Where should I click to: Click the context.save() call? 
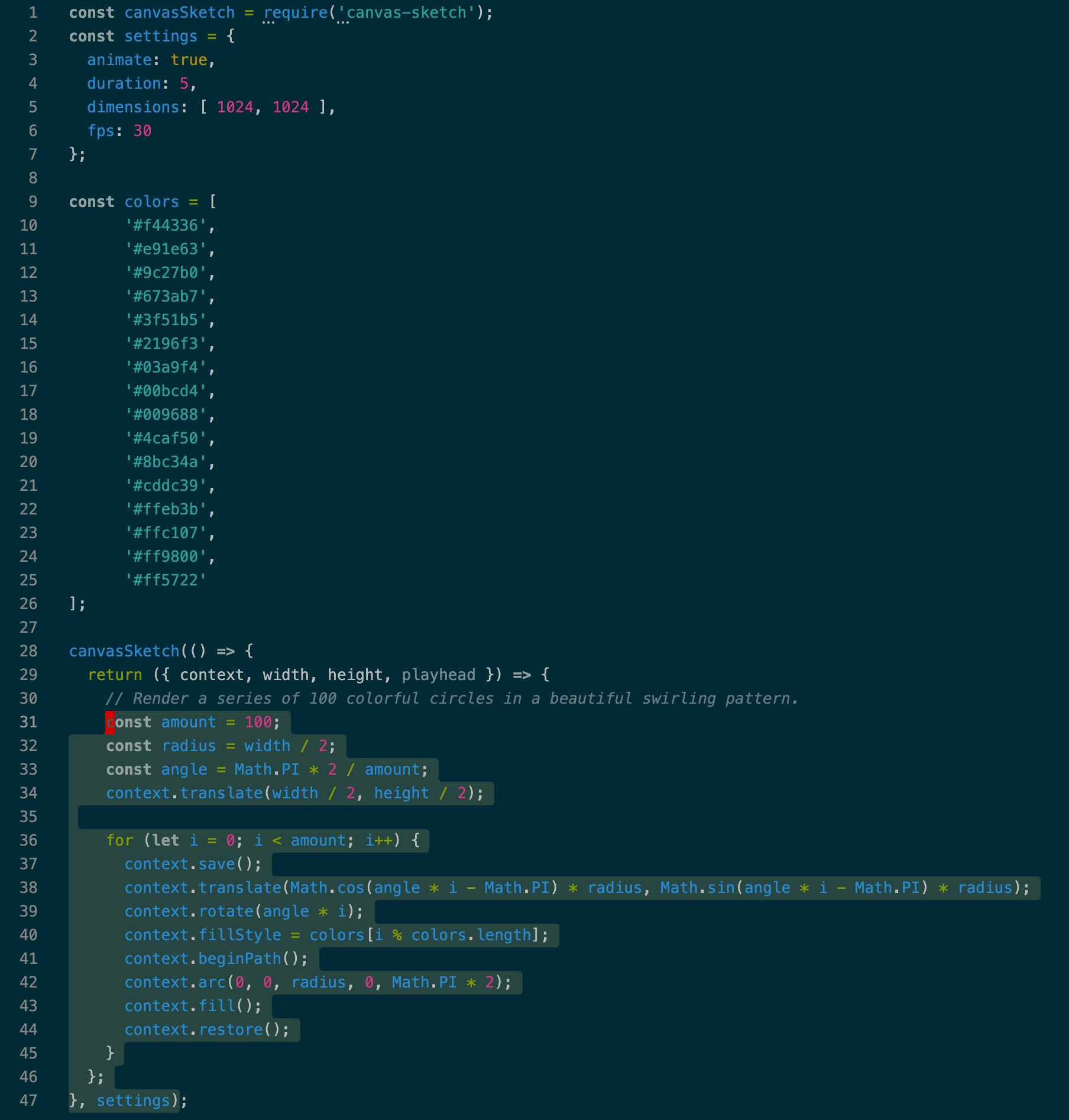pyautogui.click(x=193, y=864)
